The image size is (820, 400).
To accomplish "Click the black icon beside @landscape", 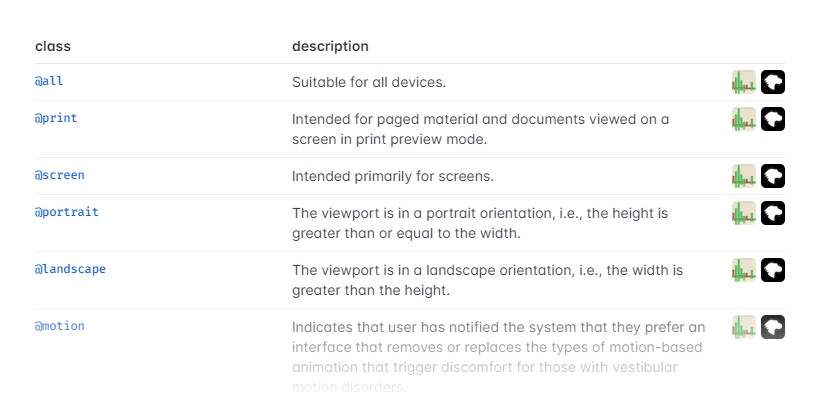I will 773,270.
